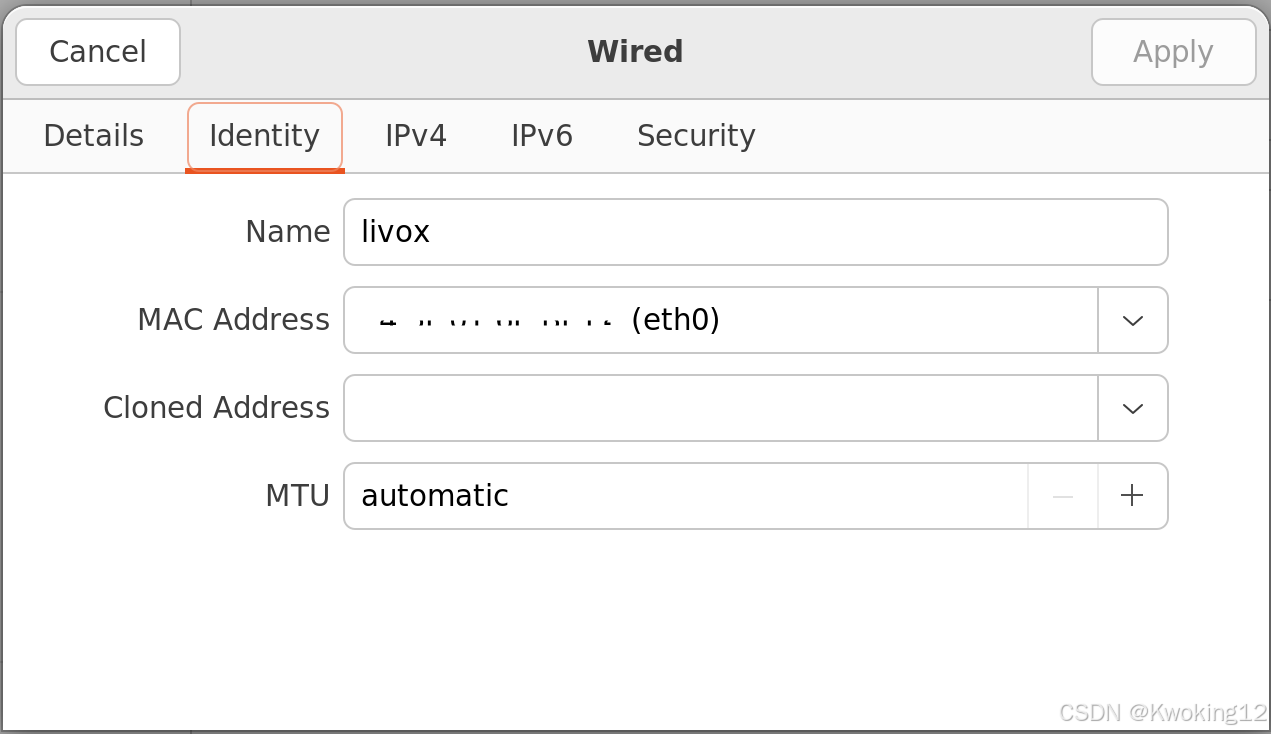Open the Cloned Address dropdown arrow
Viewport: 1271px width, 734px height.
click(x=1132, y=408)
